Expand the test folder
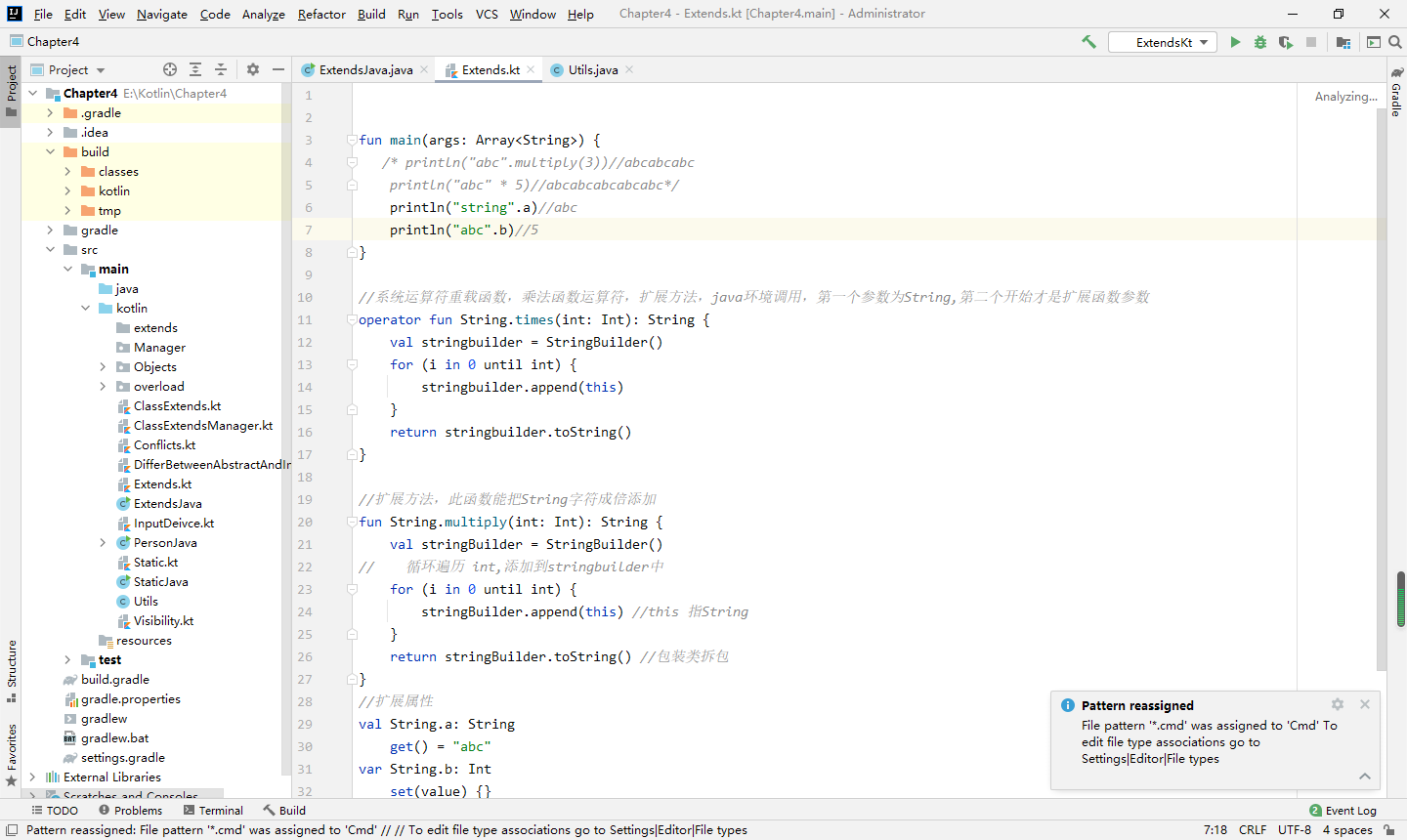Viewport: 1407px width, 840px height. [67, 659]
